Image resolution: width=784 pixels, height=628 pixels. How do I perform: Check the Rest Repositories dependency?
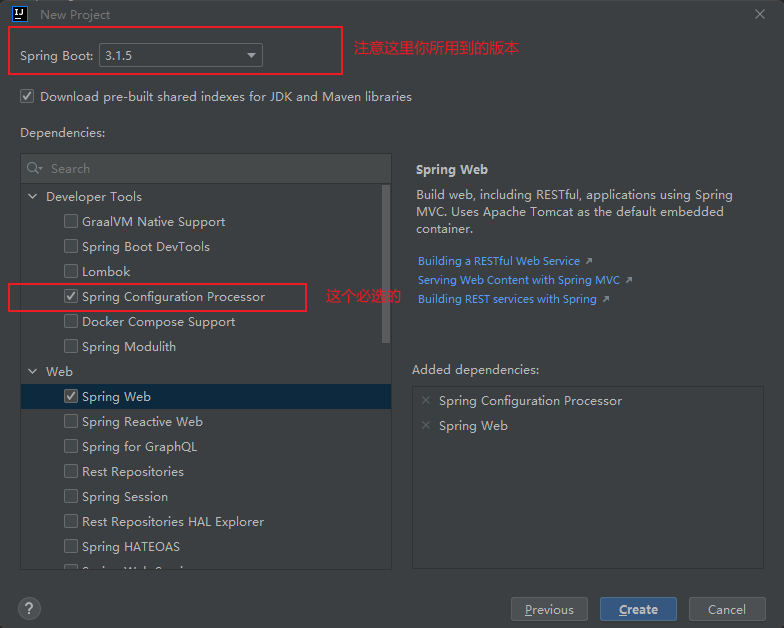[71, 471]
